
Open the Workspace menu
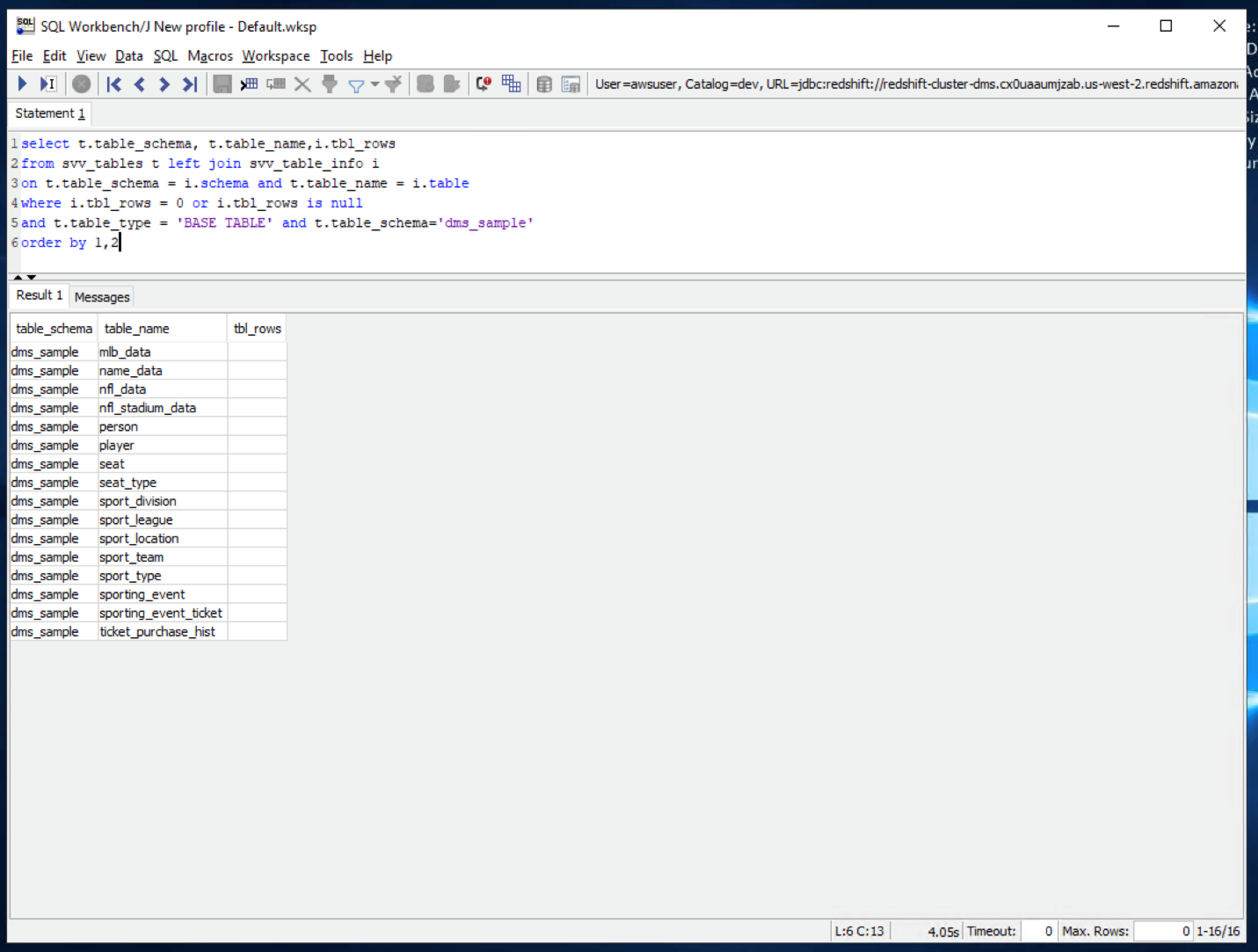coord(276,55)
